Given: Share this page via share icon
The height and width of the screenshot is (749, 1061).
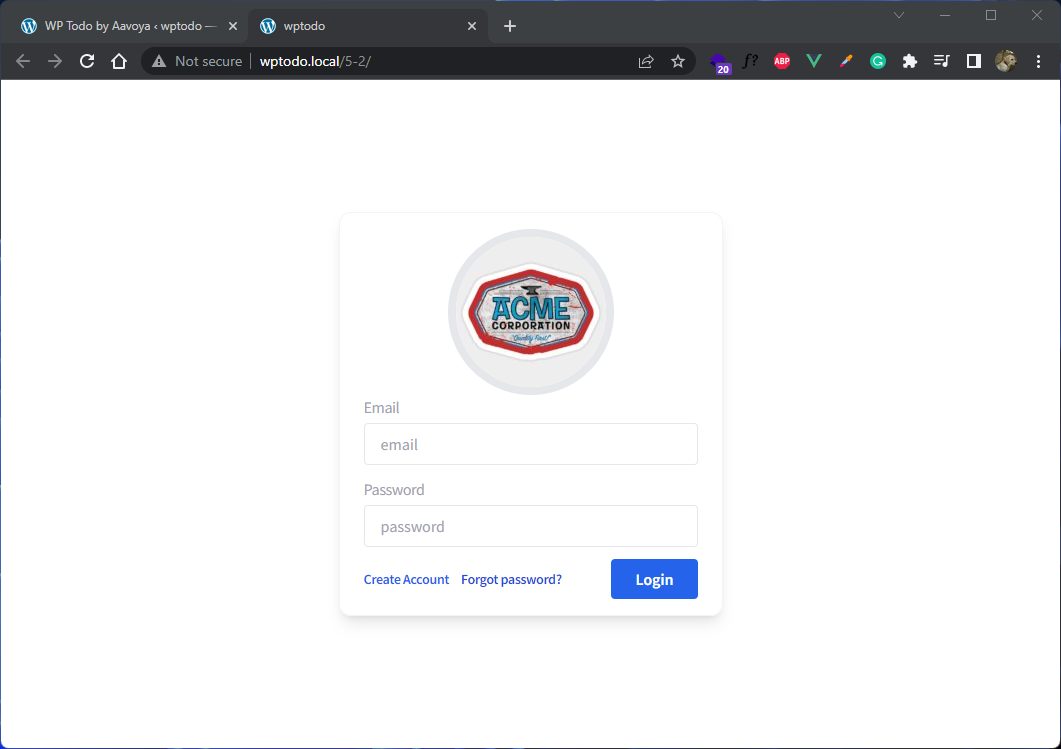Looking at the screenshot, I should tap(646, 62).
